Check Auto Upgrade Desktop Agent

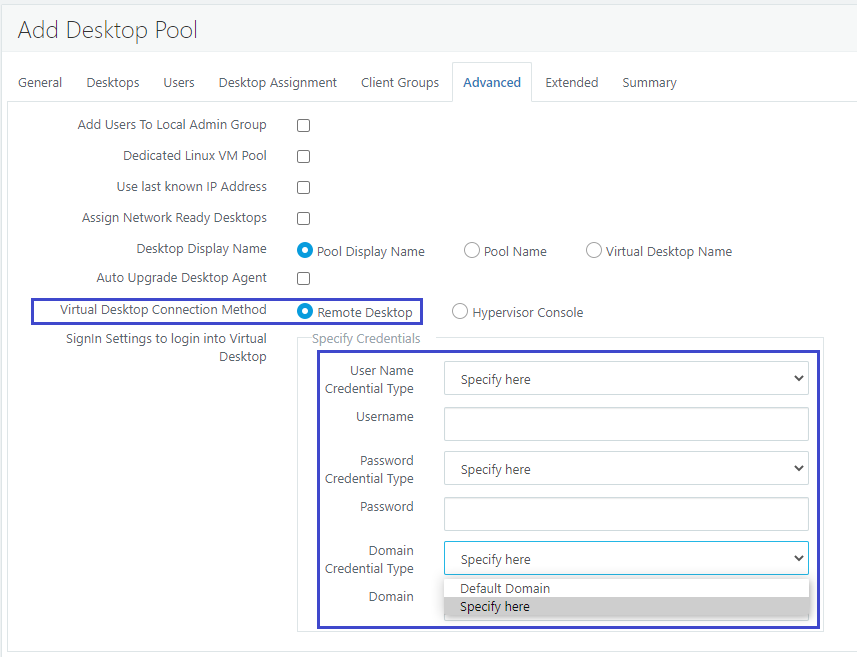pyautogui.click(x=303, y=279)
